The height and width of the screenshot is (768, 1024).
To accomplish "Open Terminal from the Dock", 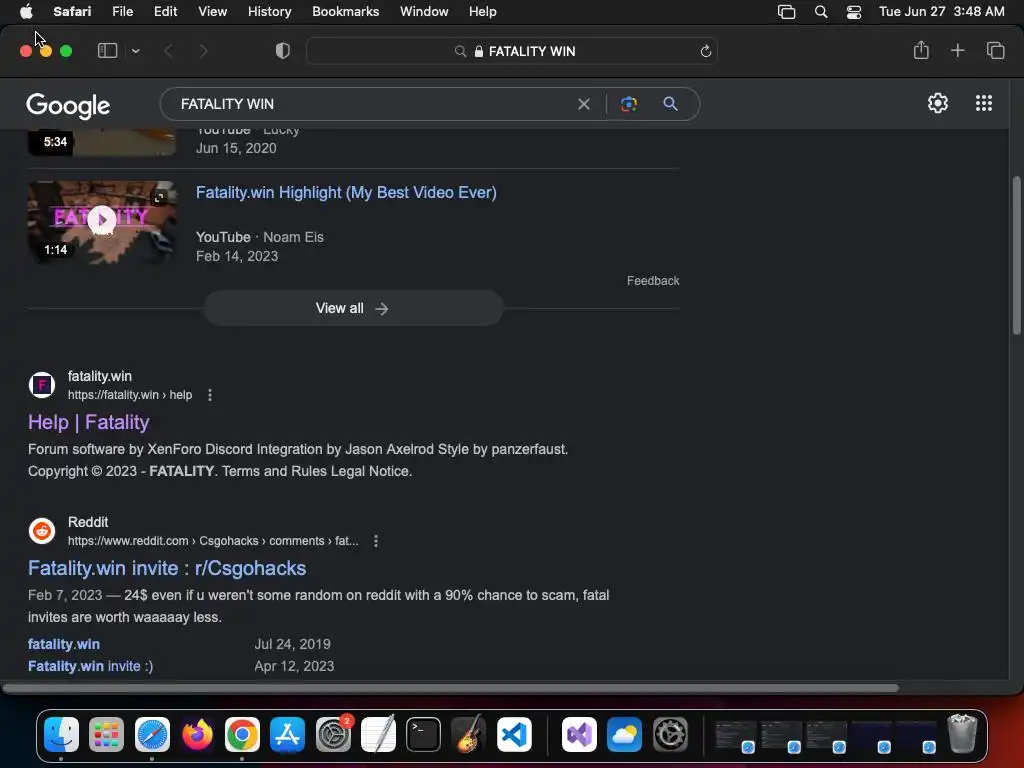I will pos(423,735).
